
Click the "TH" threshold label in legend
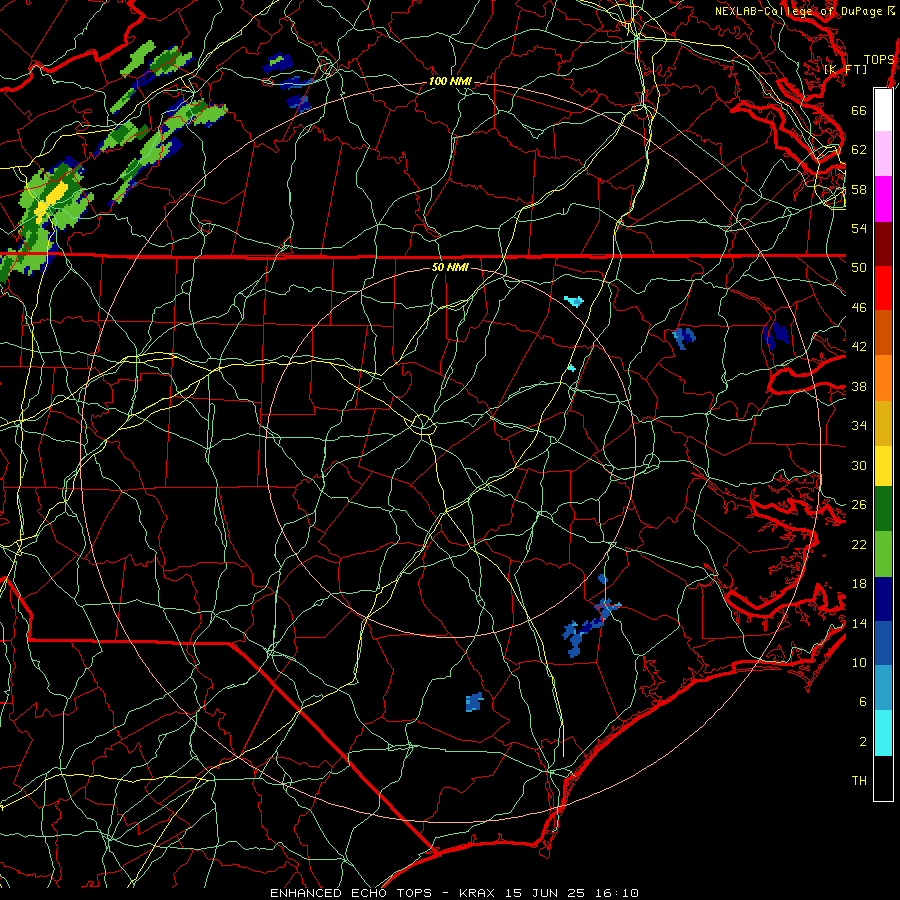[859, 781]
